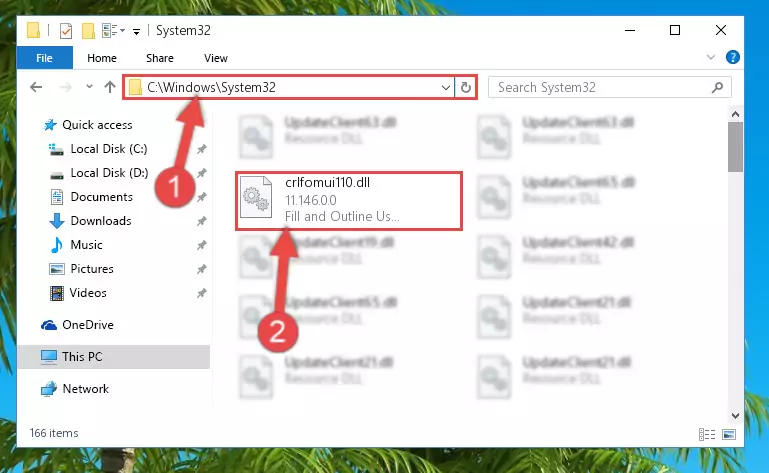
Task: Click the Downloads blue arrow icon
Action: pyautogui.click(x=57, y=221)
